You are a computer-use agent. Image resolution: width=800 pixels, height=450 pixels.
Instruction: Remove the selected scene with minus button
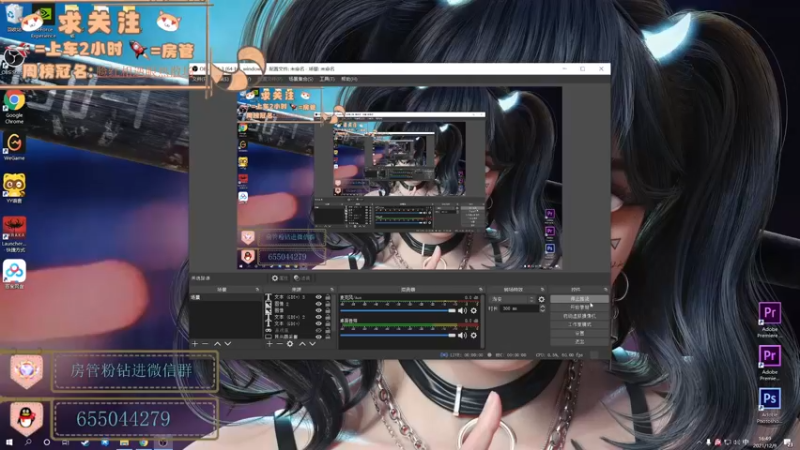point(205,344)
